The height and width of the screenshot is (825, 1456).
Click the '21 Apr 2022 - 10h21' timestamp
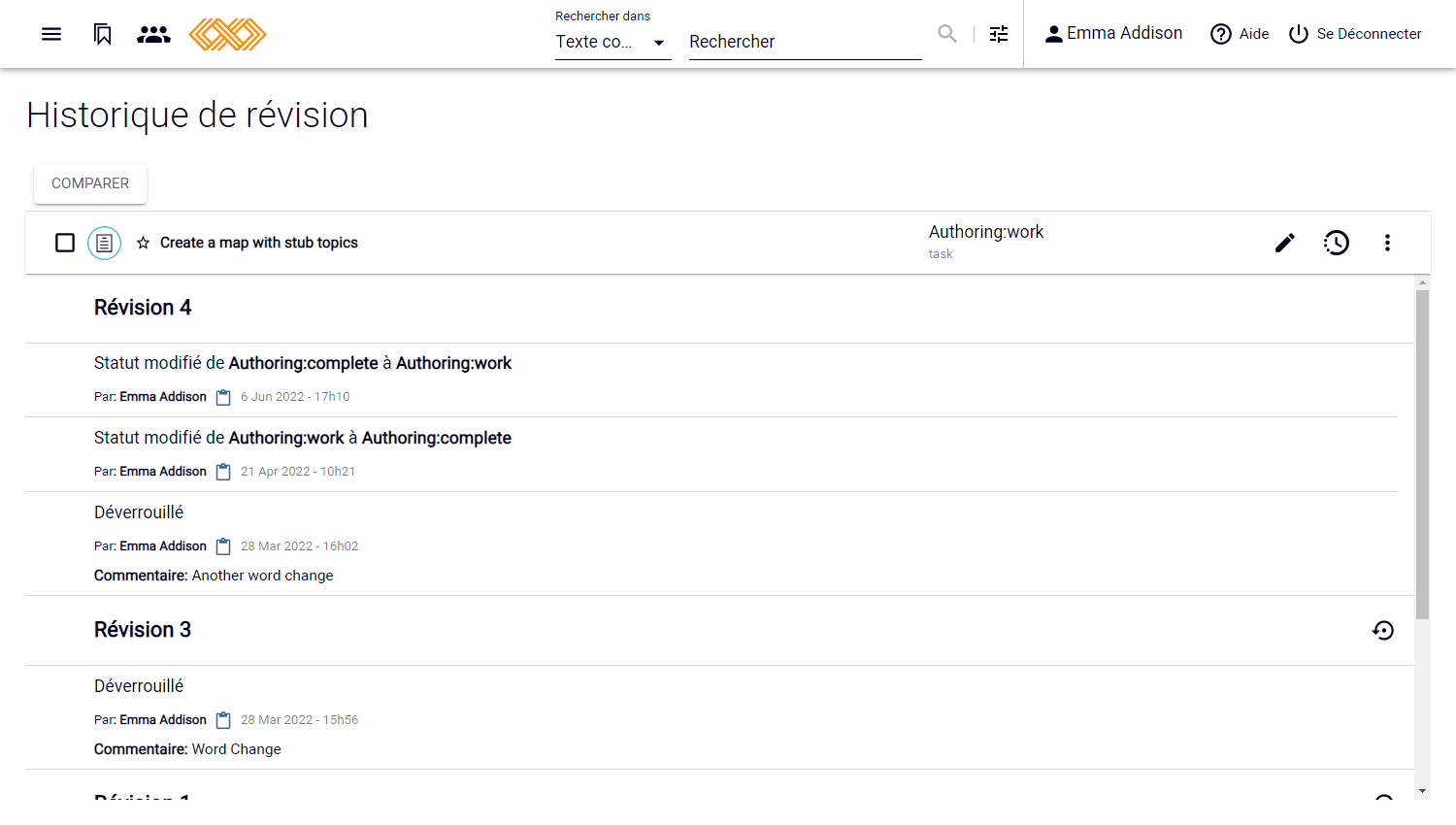[x=298, y=472]
